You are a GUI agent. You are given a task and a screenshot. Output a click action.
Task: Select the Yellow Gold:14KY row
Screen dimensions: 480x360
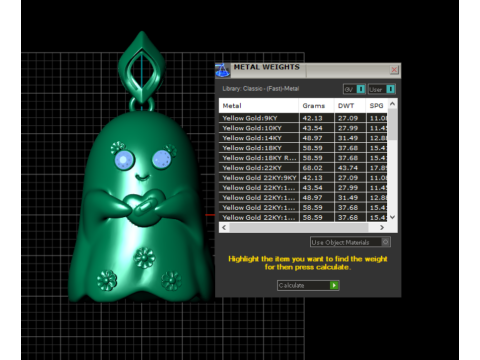click(303, 138)
